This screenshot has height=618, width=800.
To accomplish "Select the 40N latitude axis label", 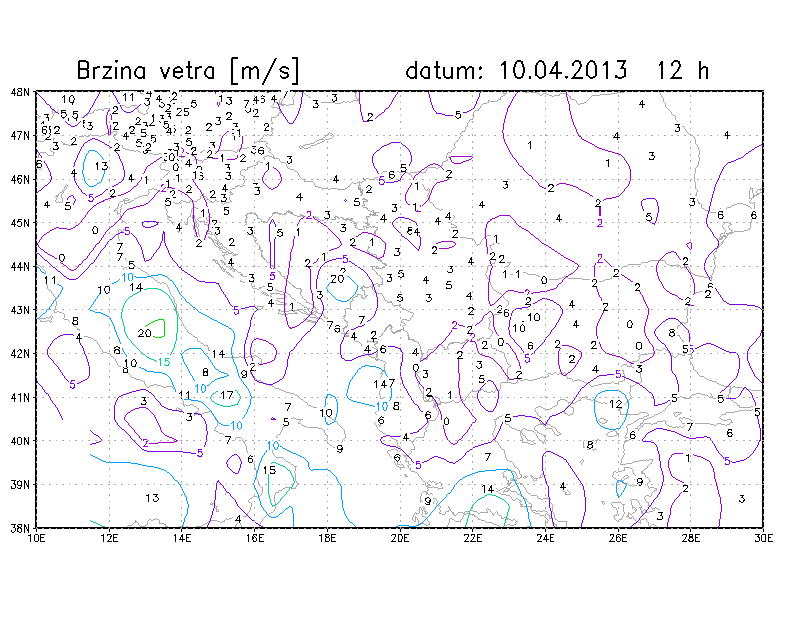I will click(20, 440).
